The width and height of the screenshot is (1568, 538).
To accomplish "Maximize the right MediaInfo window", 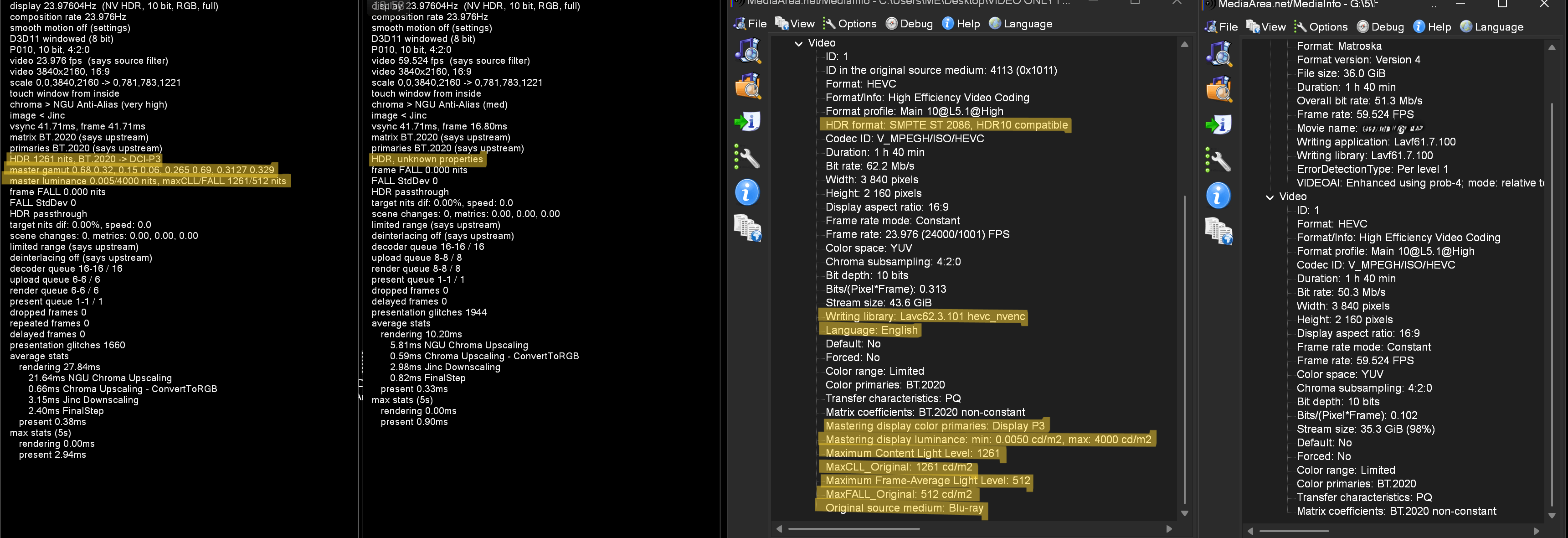I will click(1502, 4).
